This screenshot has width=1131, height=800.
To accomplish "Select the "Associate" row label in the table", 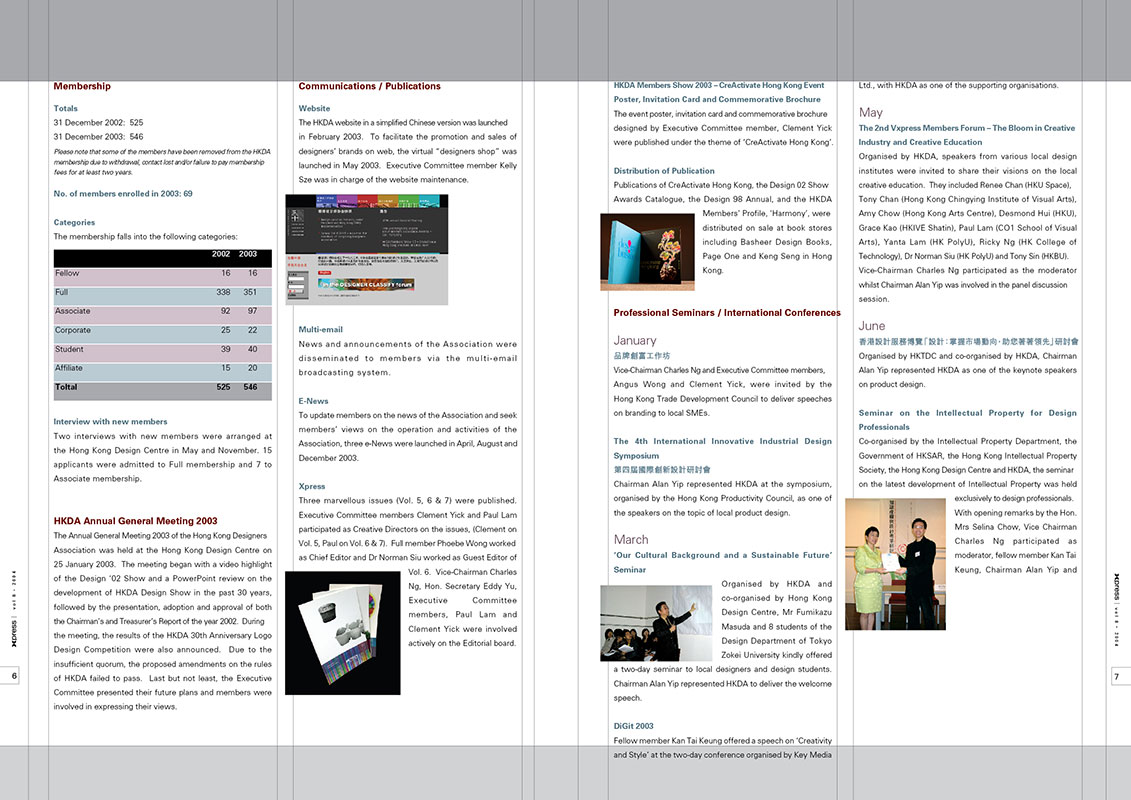I will [73, 311].
